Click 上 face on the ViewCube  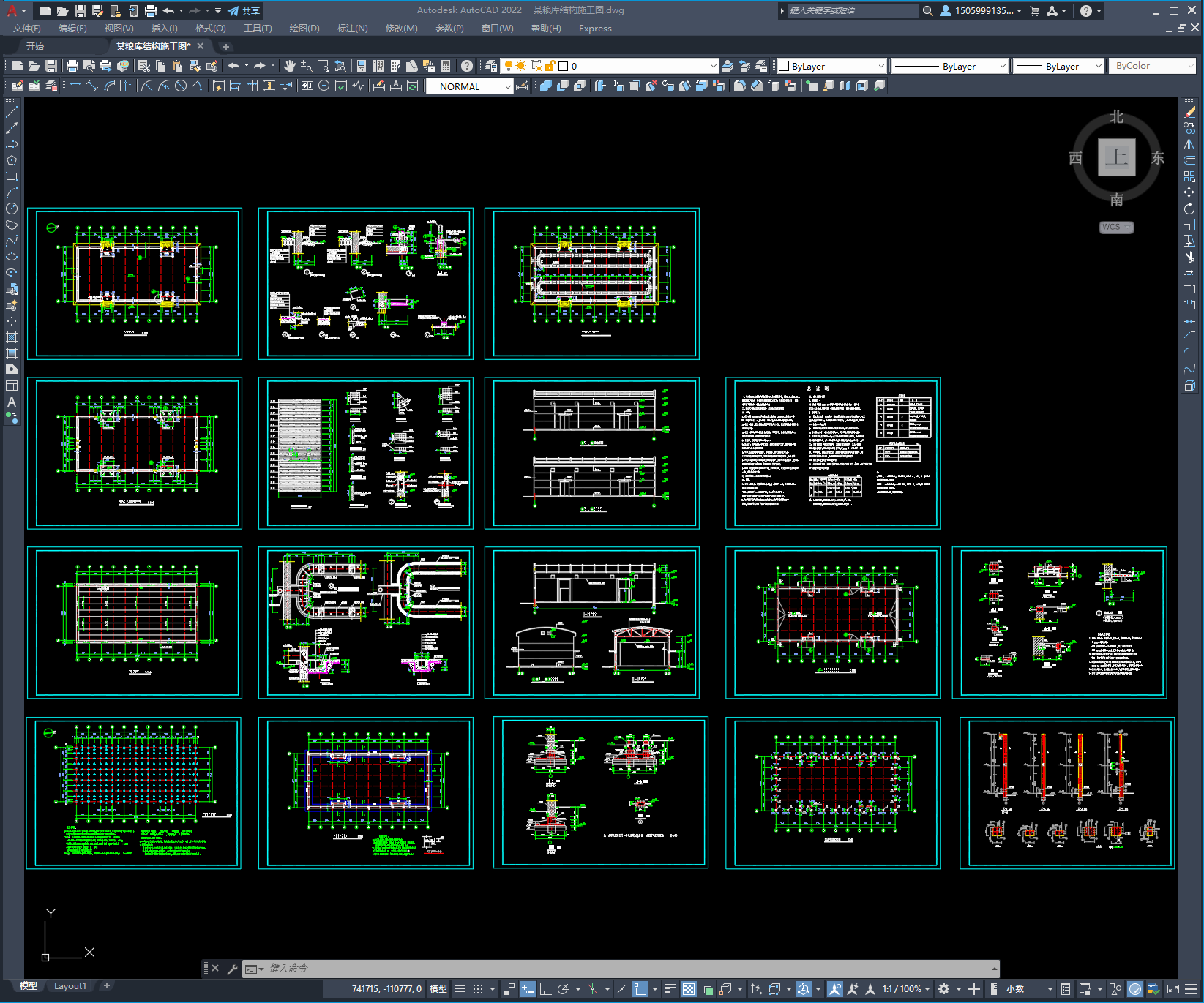(x=1117, y=157)
